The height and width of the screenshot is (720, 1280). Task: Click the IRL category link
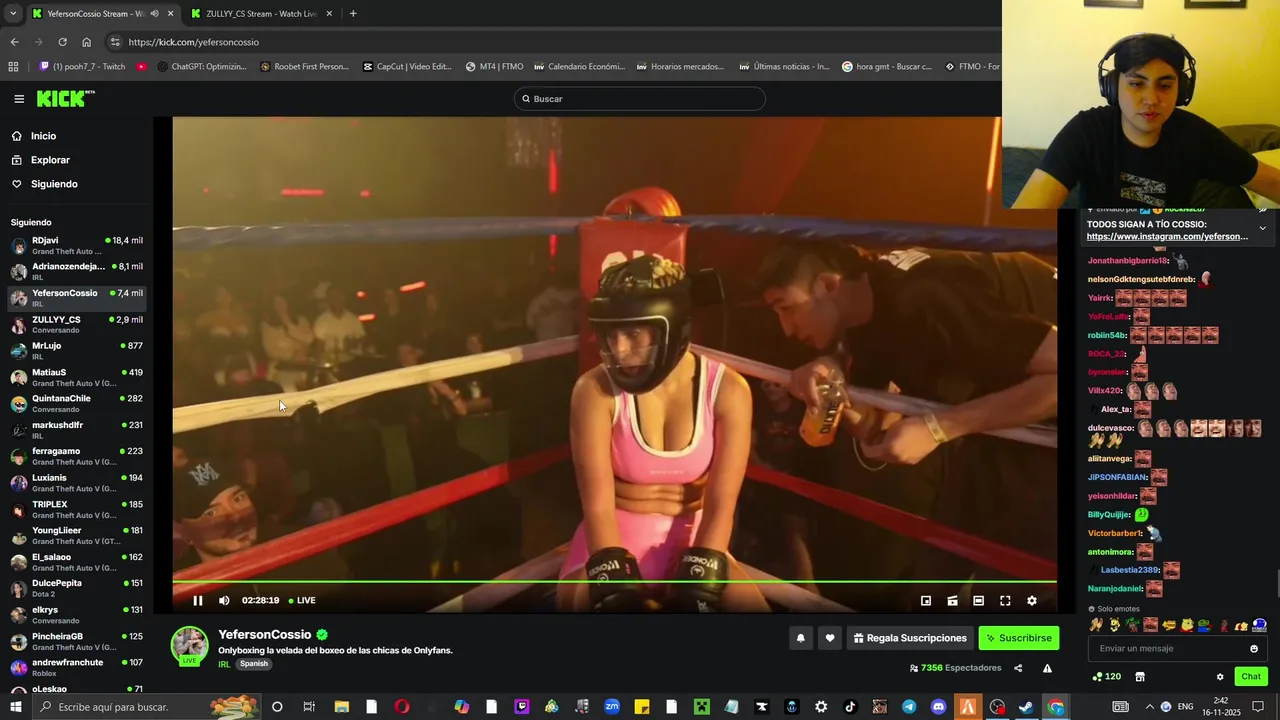click(224, 664)
